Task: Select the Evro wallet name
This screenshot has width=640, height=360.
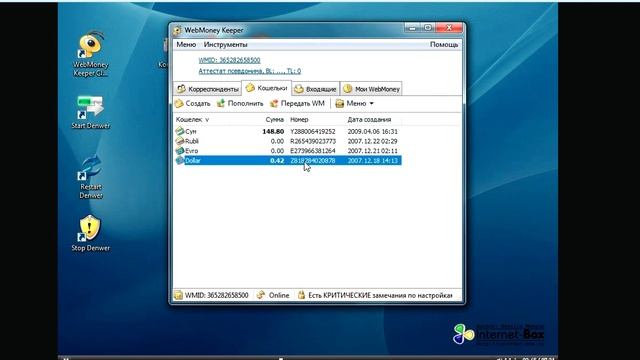Action: [x=191, y=151]
